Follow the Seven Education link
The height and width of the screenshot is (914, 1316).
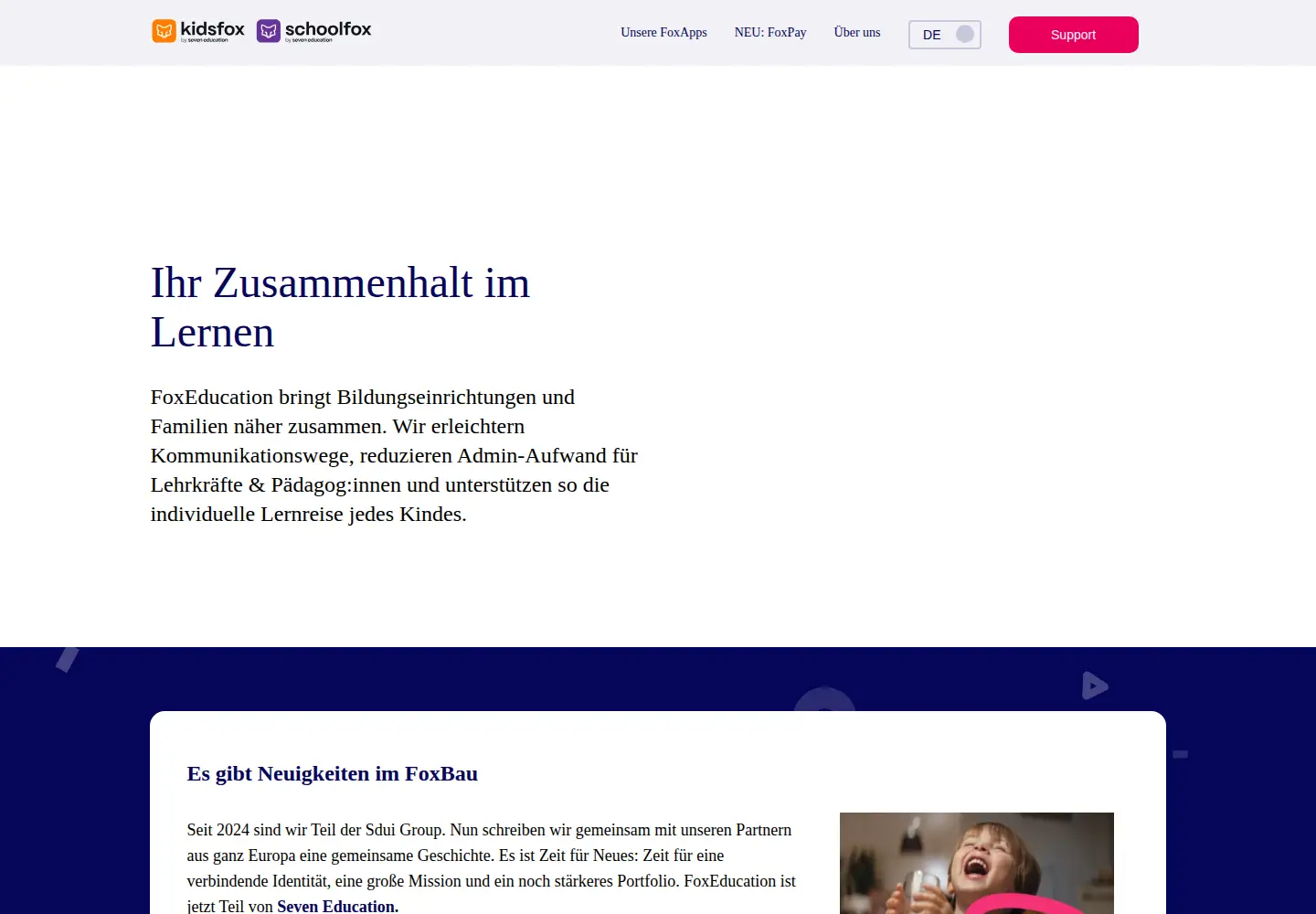point(338,906)
